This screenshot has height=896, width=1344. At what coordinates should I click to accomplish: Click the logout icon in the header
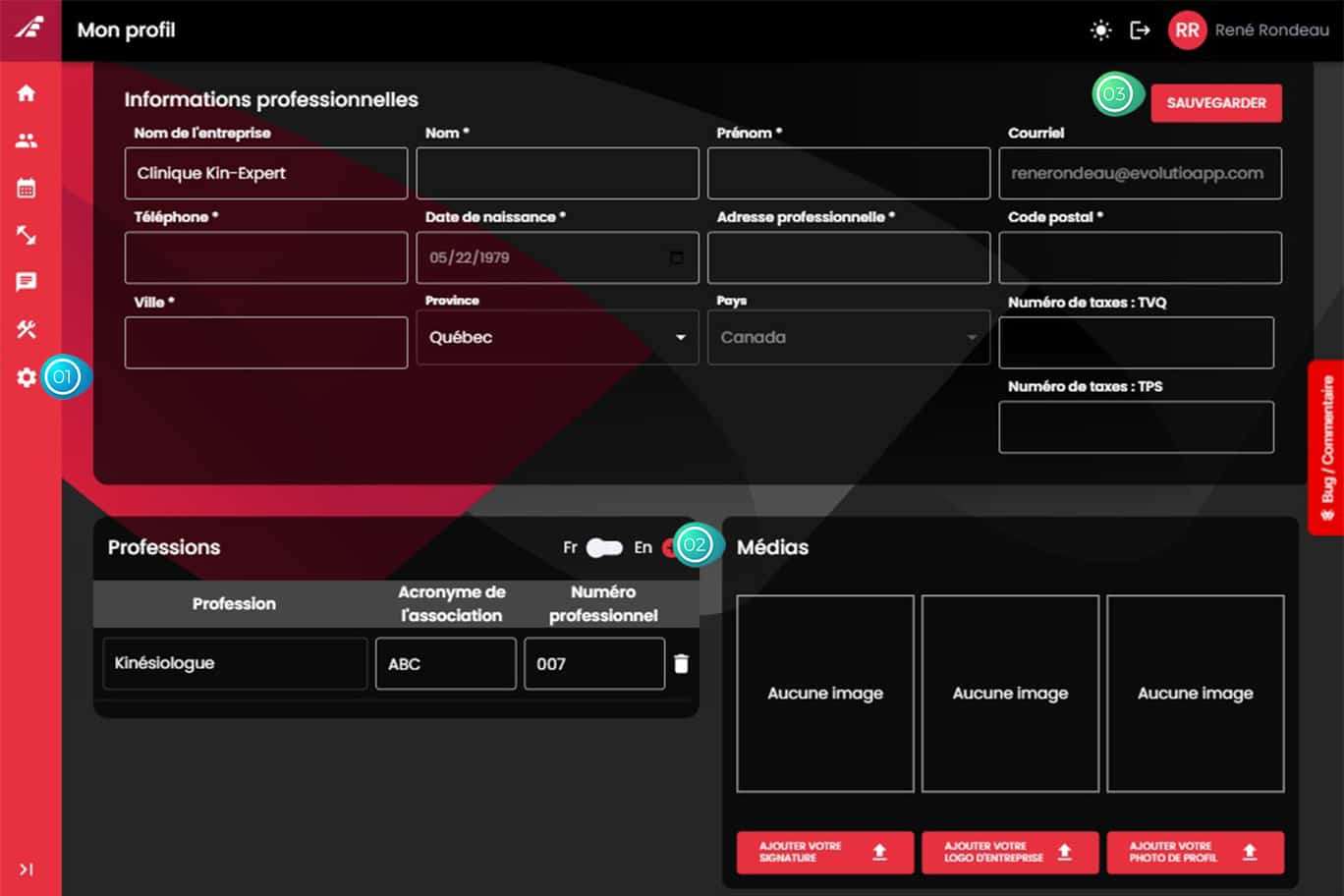click(x=1140, y=30)
